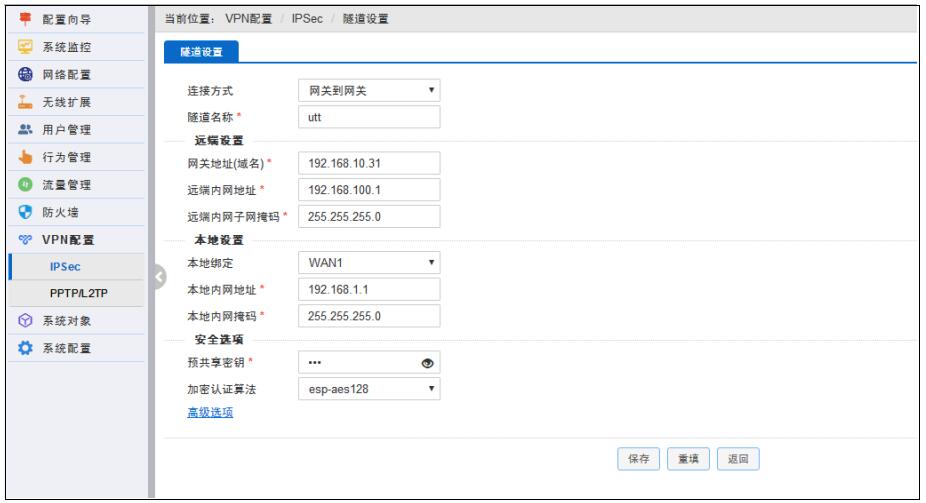Click the 连接方式 label
Image resolution: width=926 pixels, height=503 pixels.
210,91
